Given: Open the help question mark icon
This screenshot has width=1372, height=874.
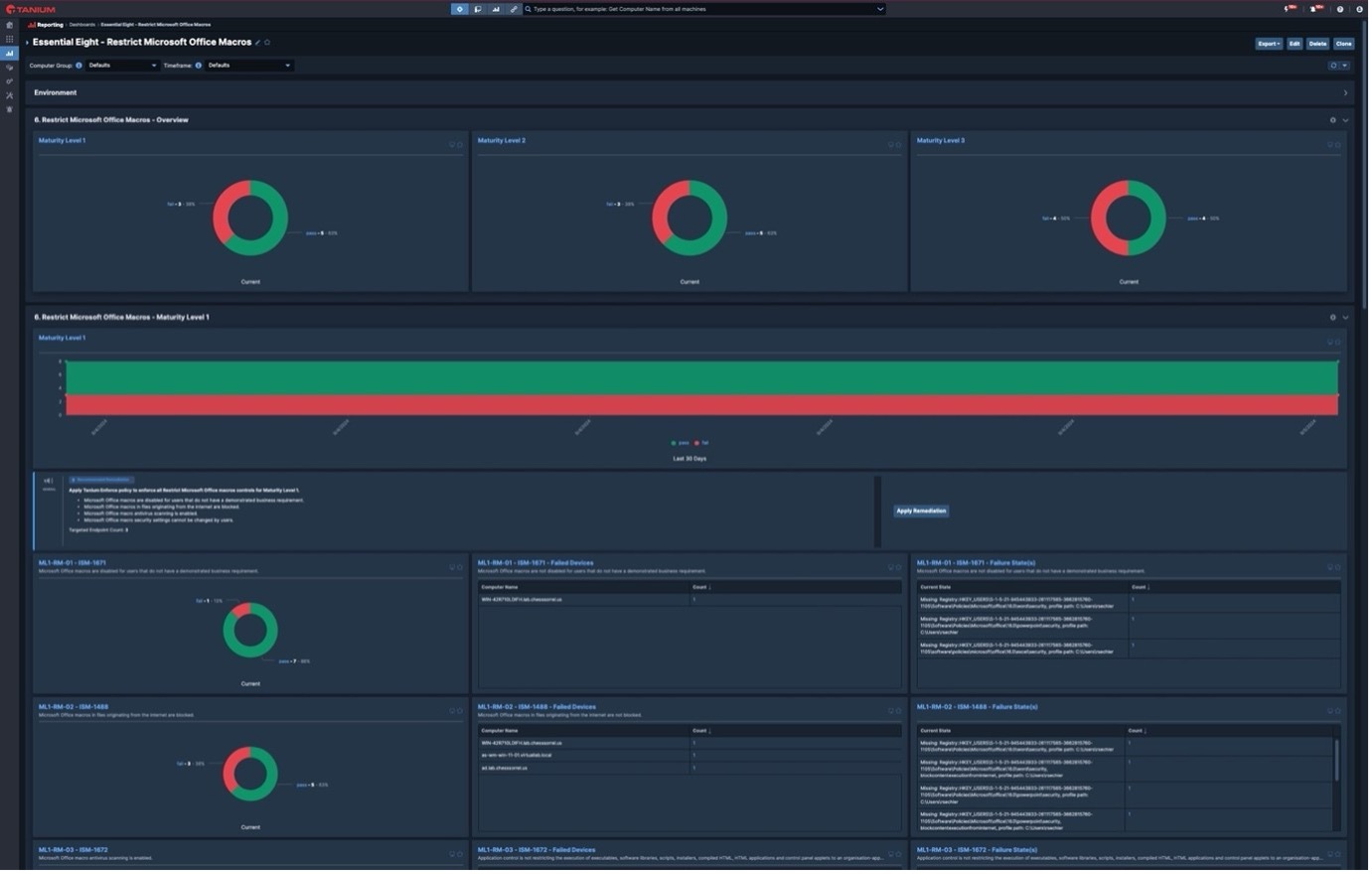Looking at the screenshot, I should 1340,9.
